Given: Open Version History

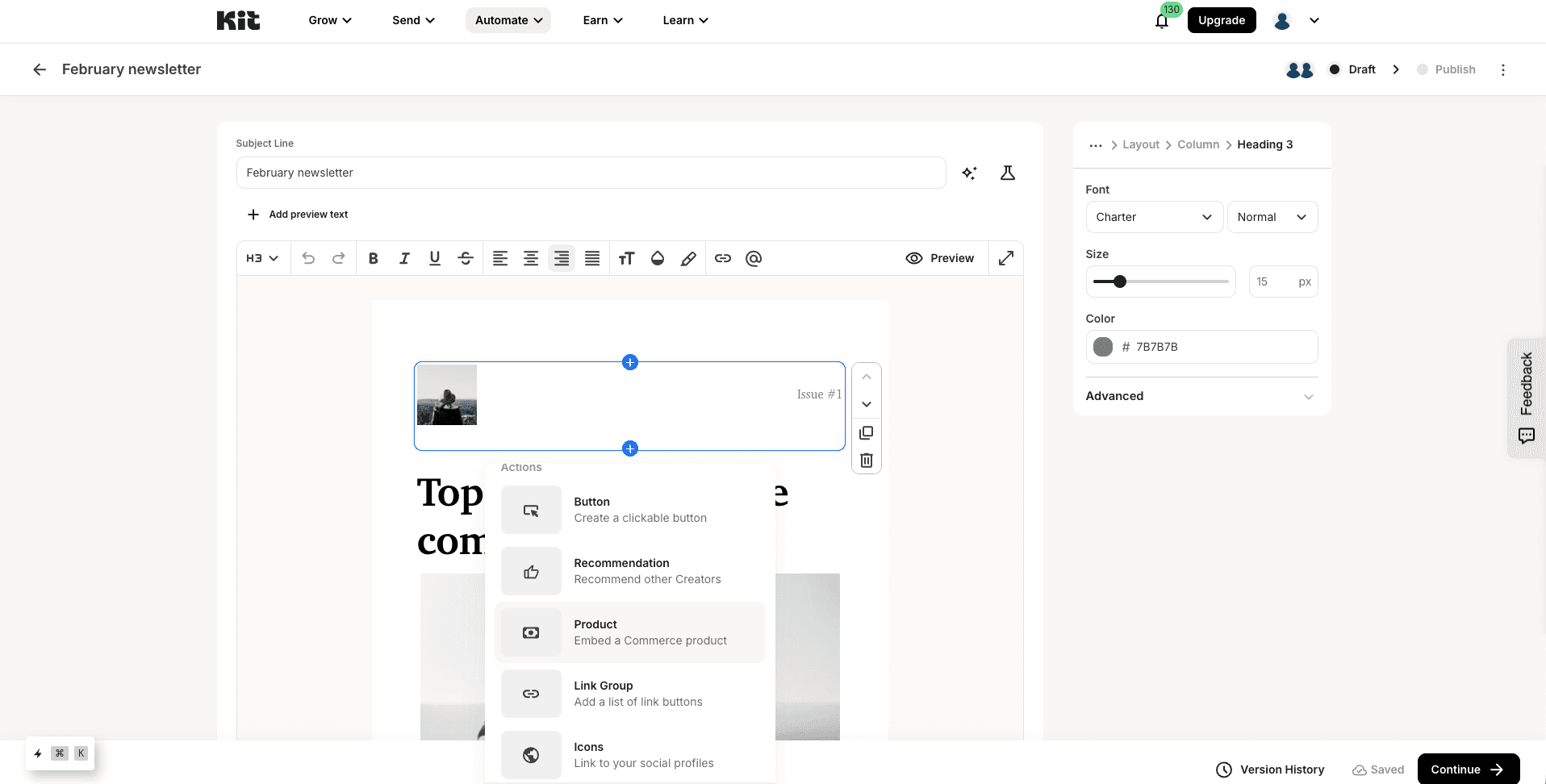Looking at the screenshot, I should click(1270, 769).
